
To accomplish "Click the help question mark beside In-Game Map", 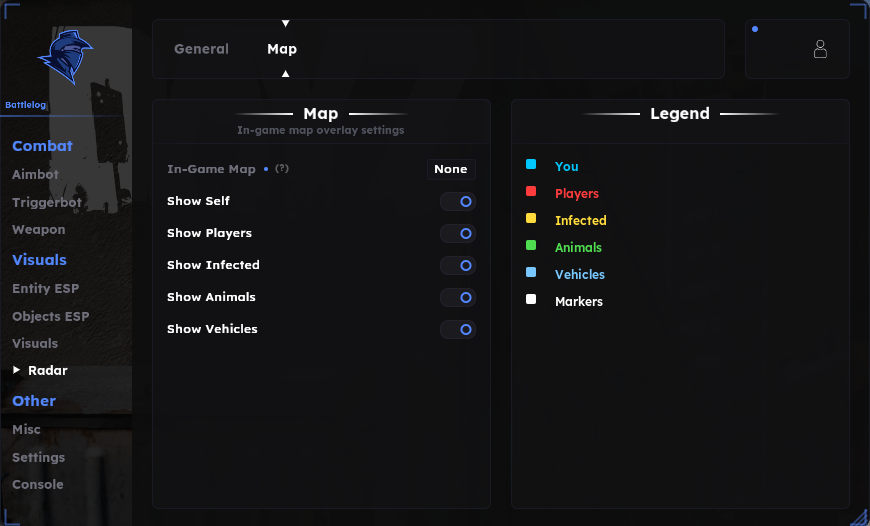I will point(282,169).
